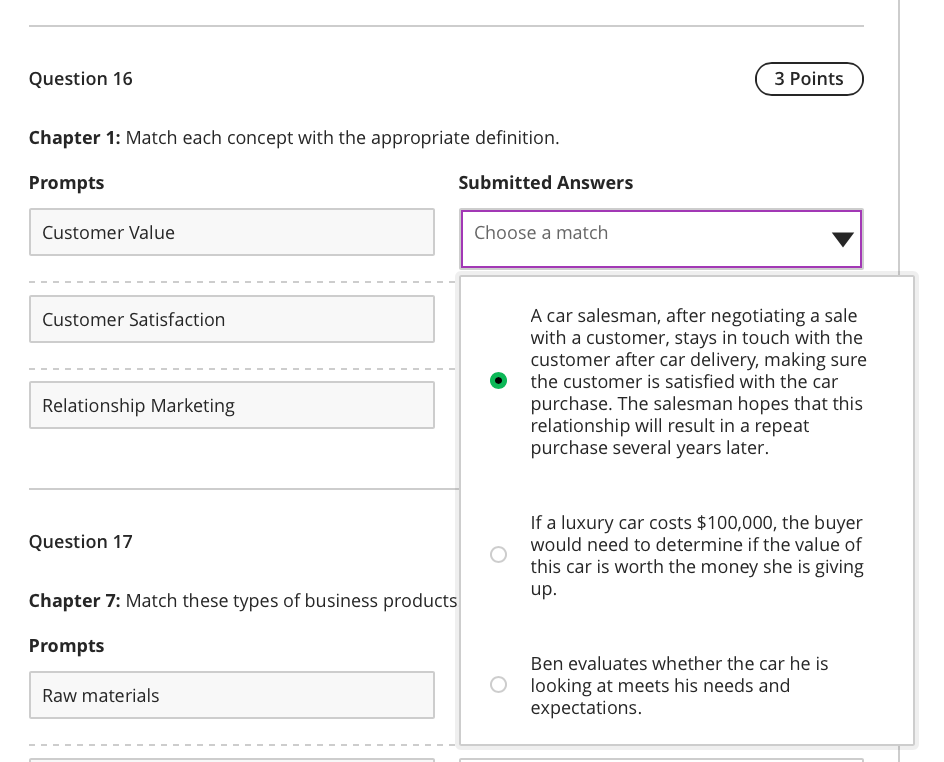Select the car salesman relationship radio option
Viewport: 944px width, 762px height.
pos(498,381)
